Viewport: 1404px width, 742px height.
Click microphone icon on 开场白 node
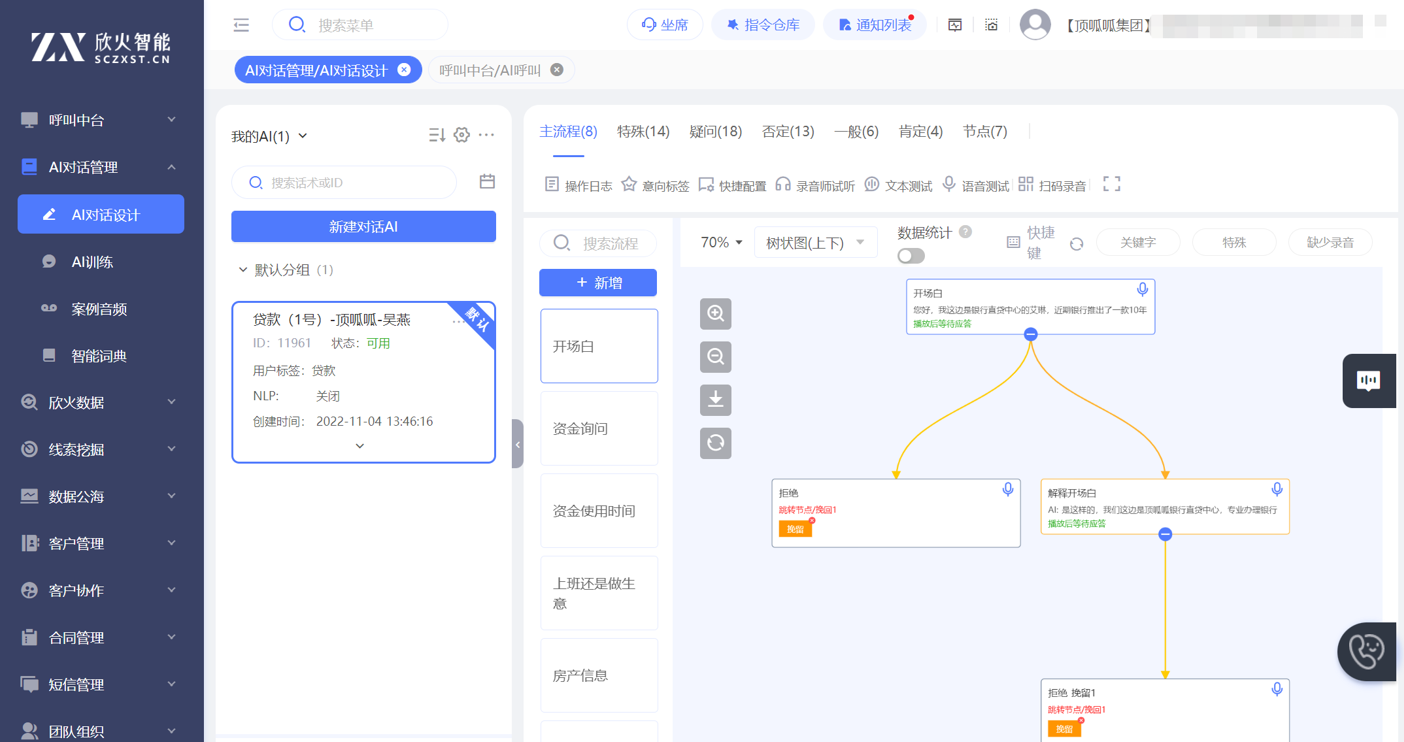(x=1142, y=290)
